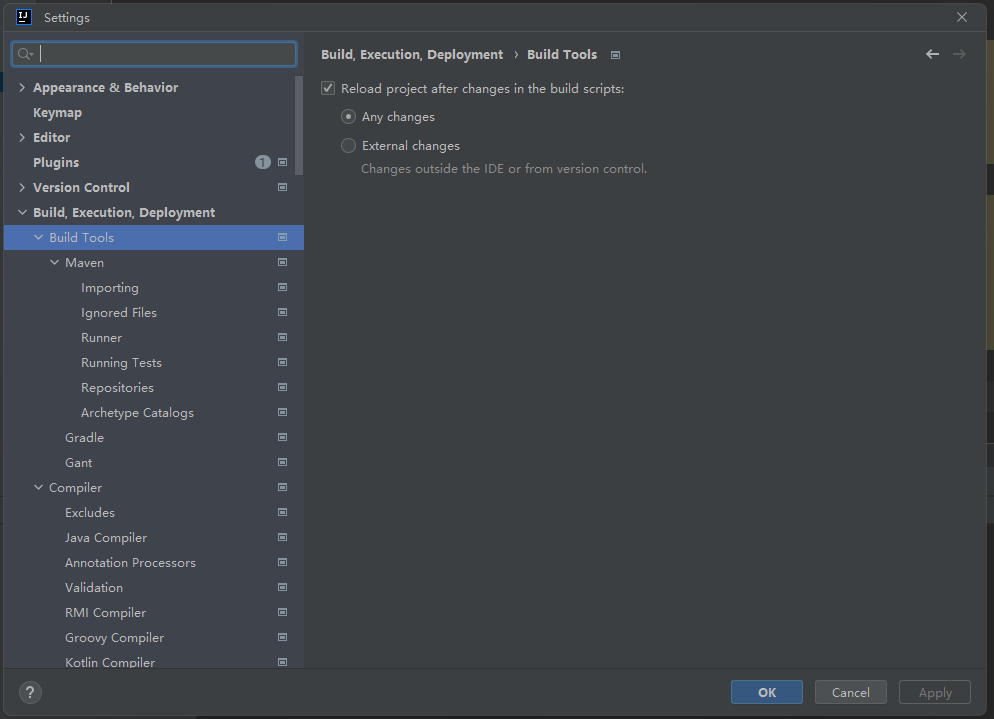
Task: Click project settings icon on Validation row
Action: coord(283,587)
